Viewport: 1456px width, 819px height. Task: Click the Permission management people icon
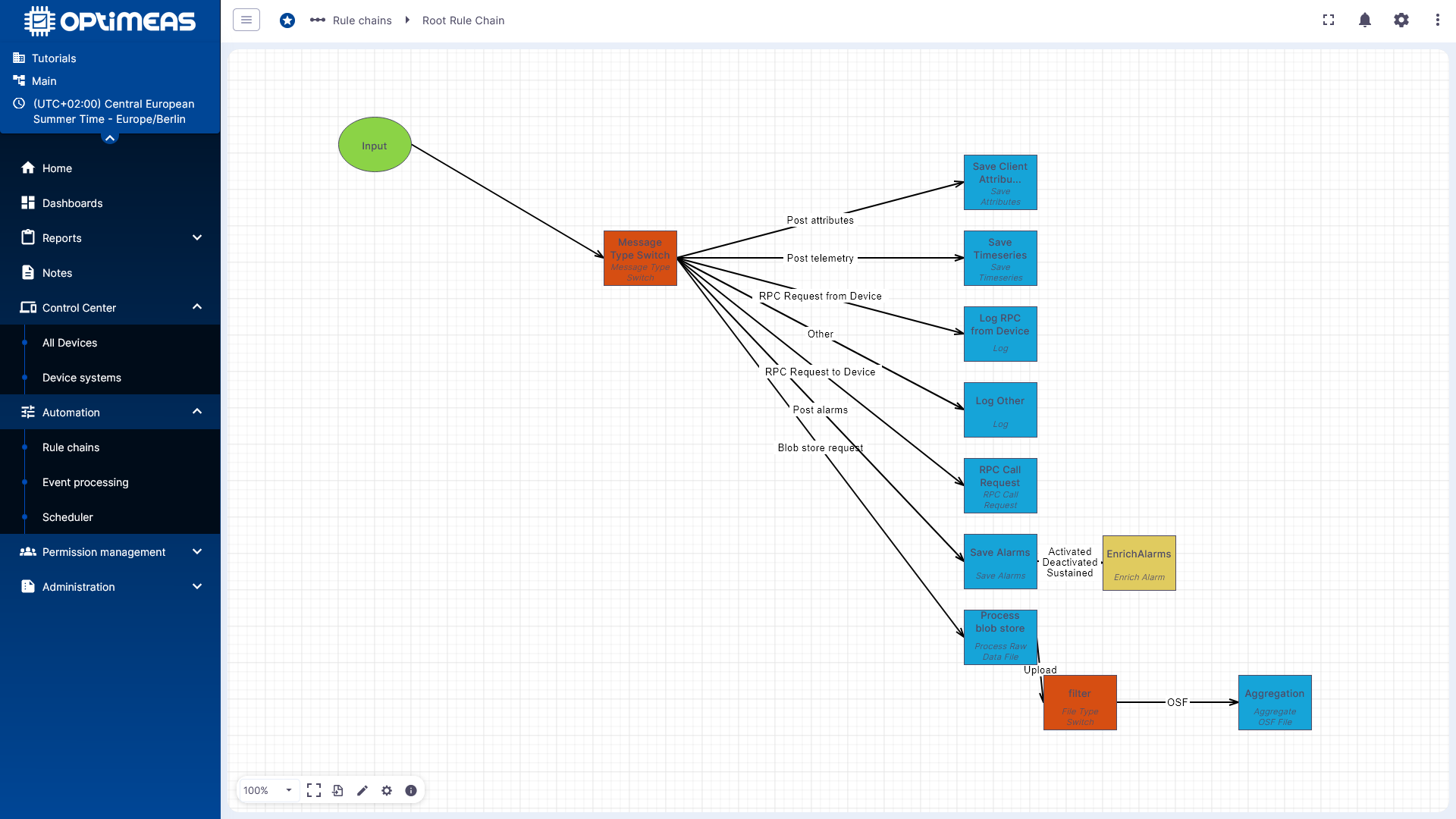28,551
